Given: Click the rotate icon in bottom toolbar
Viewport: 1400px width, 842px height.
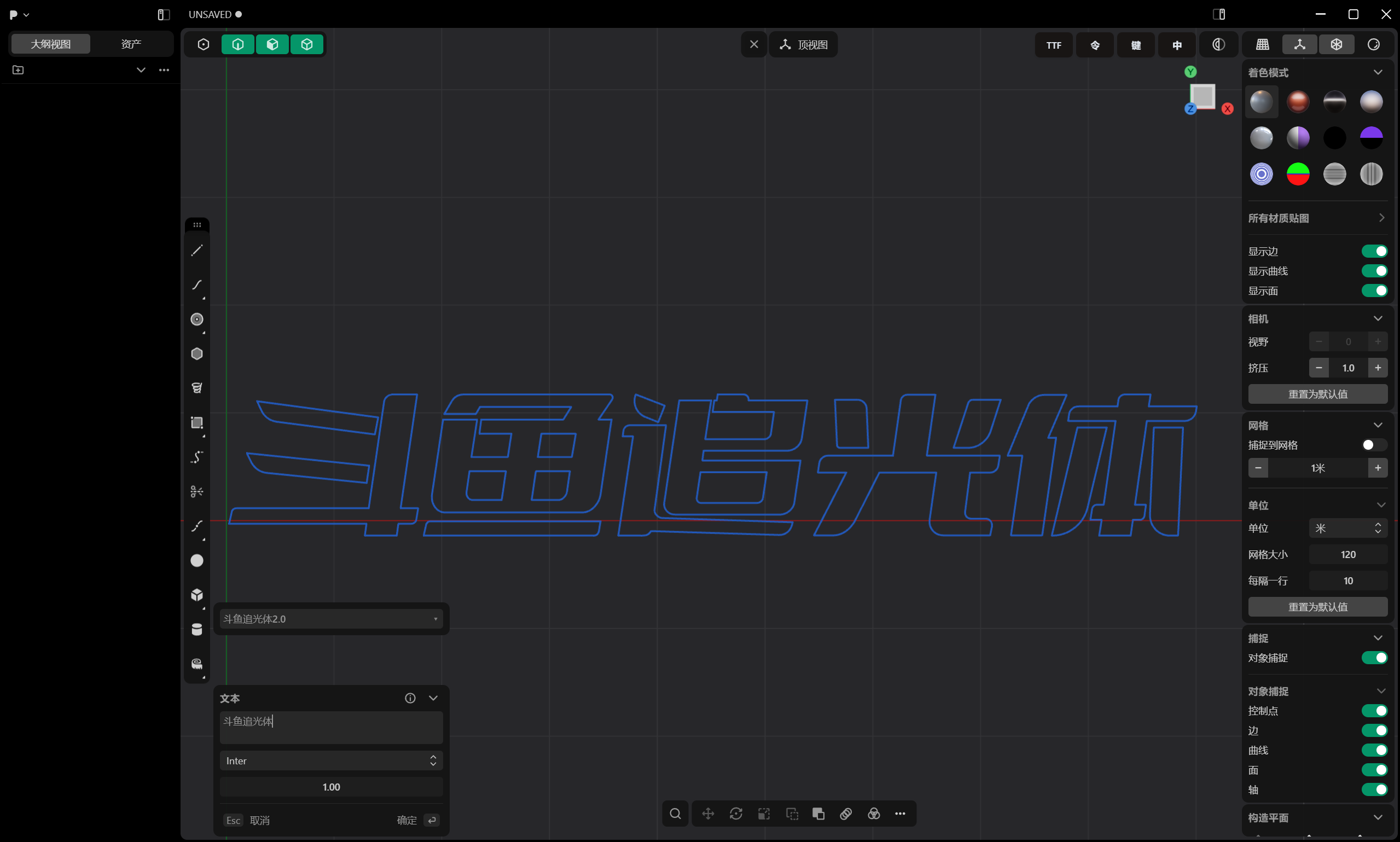Looking at the screenshot, I should click(x=736, y=814).
